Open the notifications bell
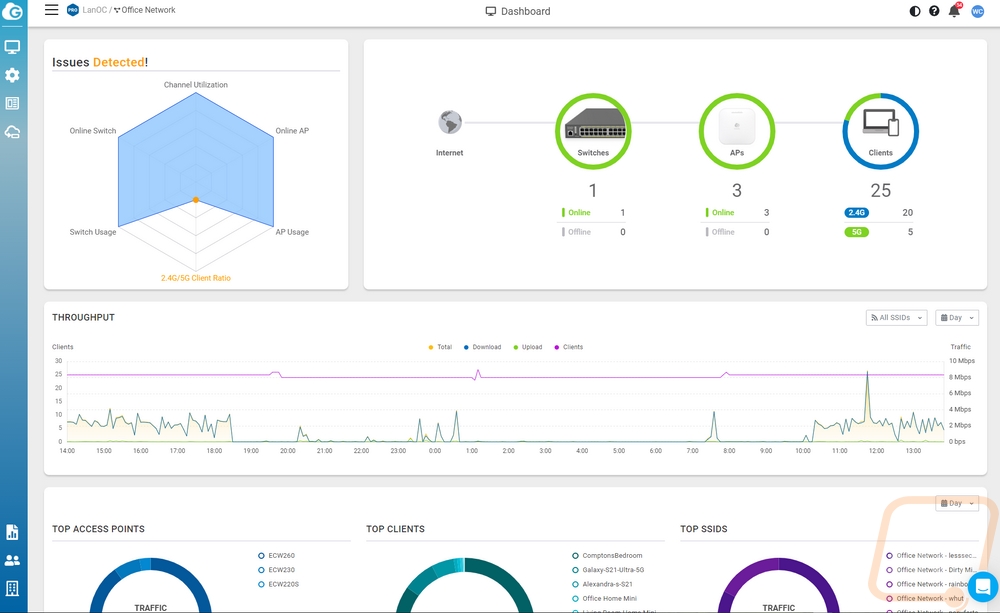Viewport: 1000px width, 613px height. (x=954, y=10)
